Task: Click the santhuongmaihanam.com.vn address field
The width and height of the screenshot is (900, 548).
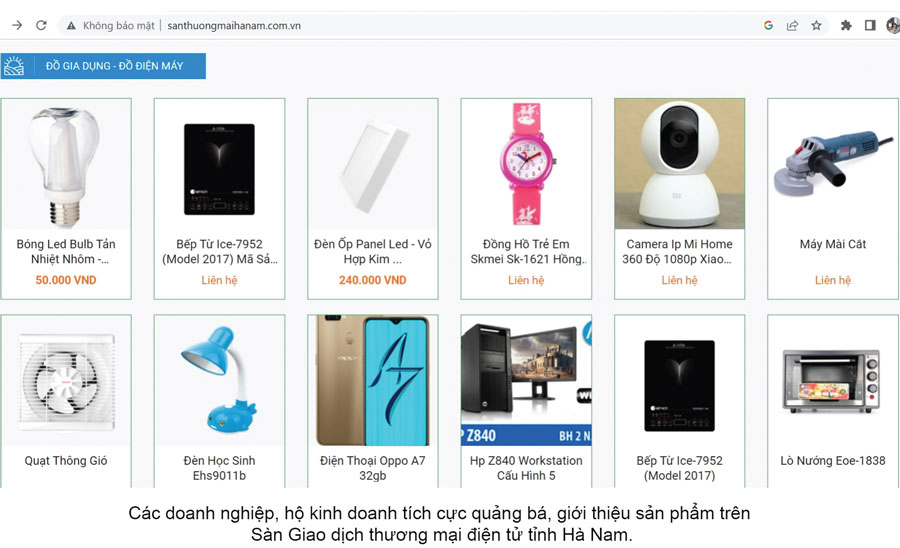Action: tap(234, 26)
